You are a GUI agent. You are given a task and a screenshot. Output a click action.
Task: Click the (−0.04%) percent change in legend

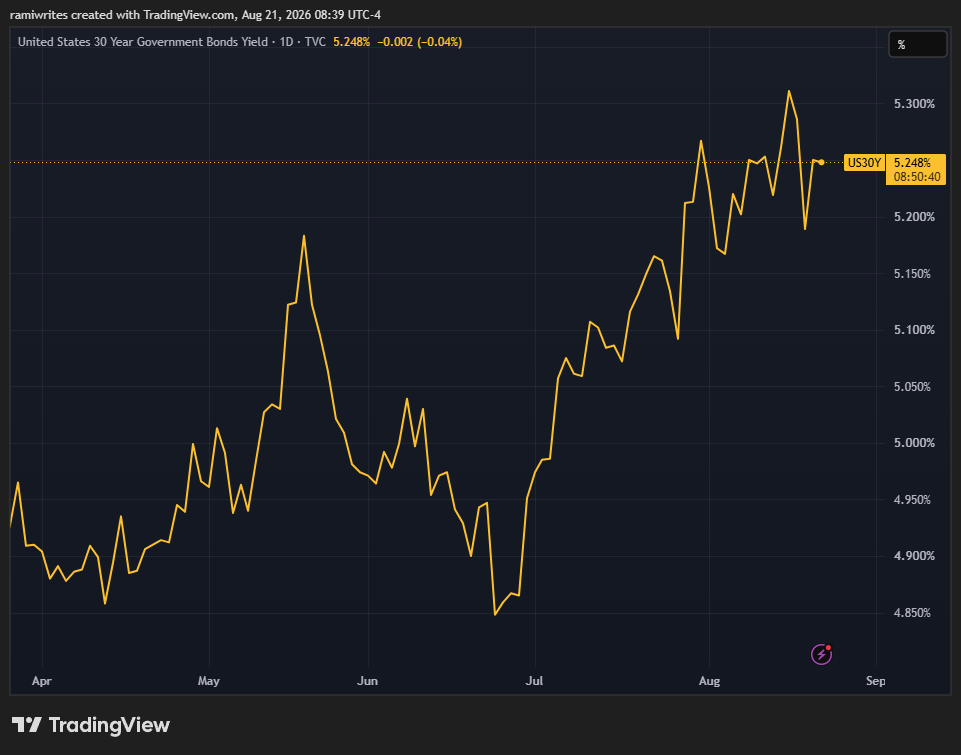tap(440, 42)
